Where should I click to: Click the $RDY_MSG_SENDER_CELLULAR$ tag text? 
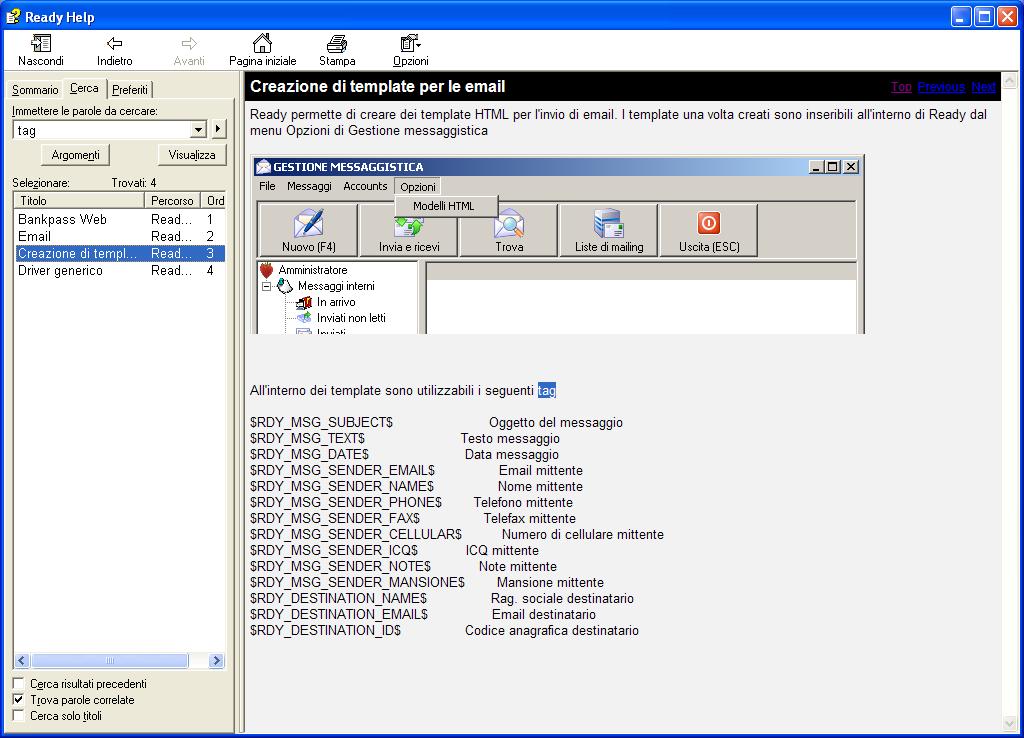(356, 534)
